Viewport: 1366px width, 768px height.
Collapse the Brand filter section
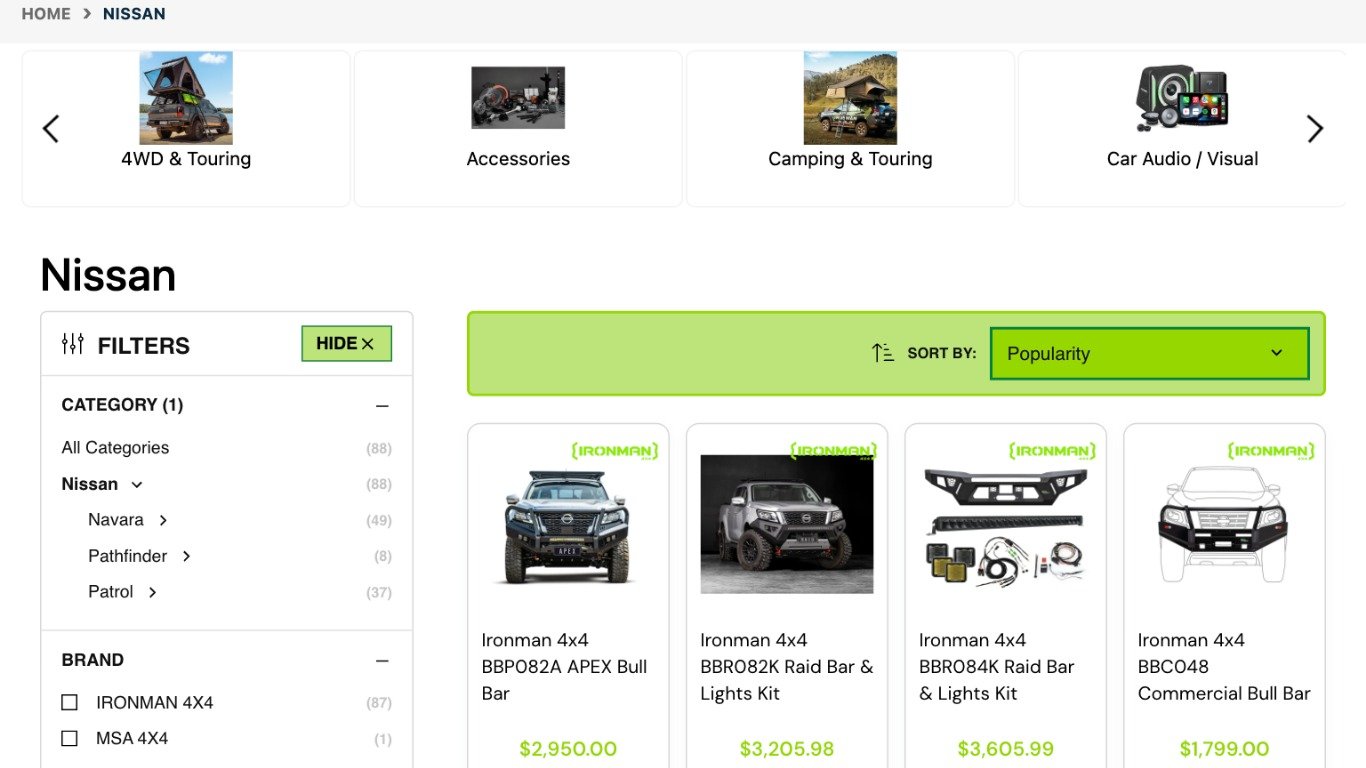382,661
